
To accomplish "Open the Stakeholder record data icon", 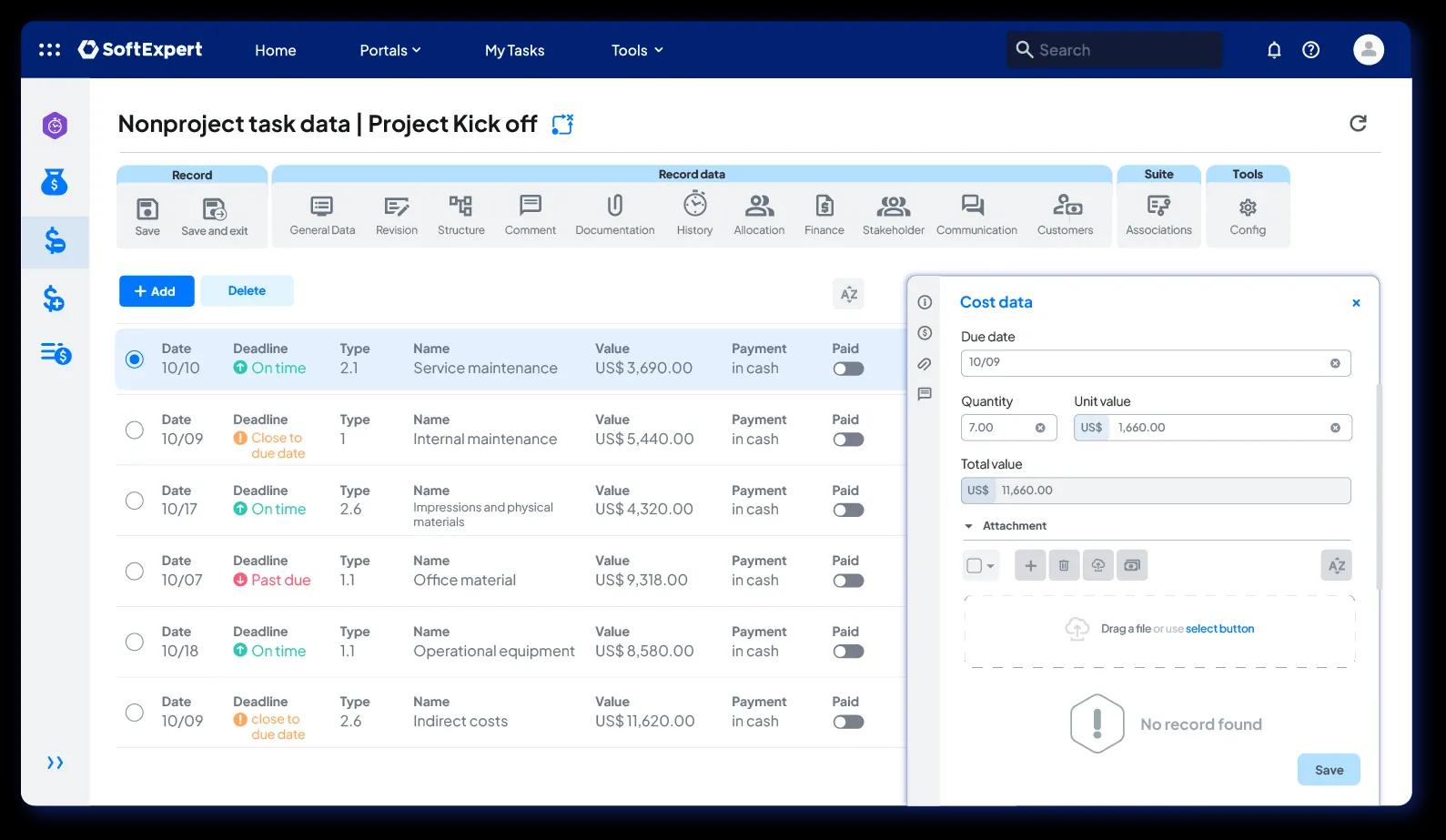I will tap(893, 207).
